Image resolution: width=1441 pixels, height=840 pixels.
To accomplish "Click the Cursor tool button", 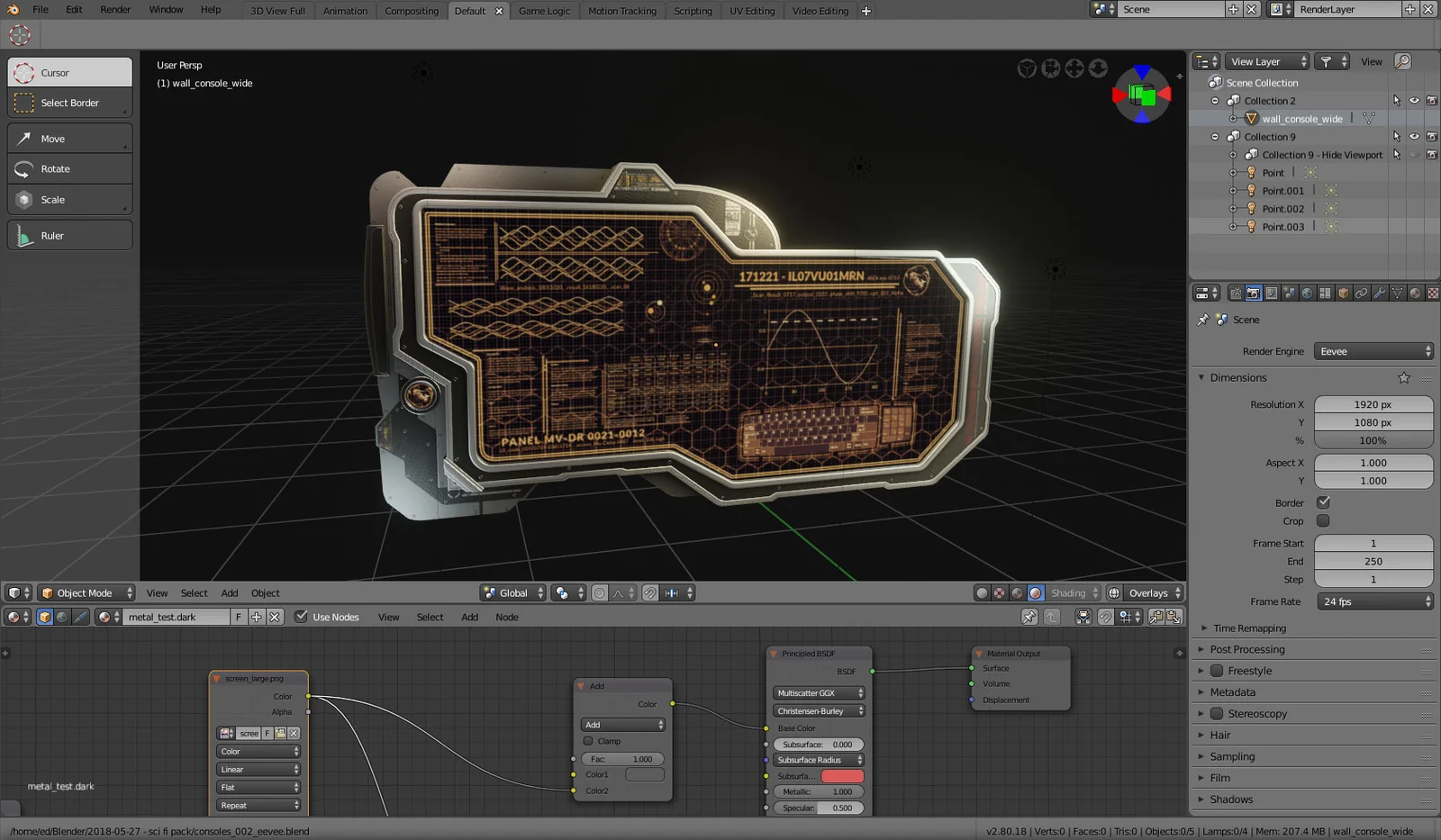I will coord(69,72).
